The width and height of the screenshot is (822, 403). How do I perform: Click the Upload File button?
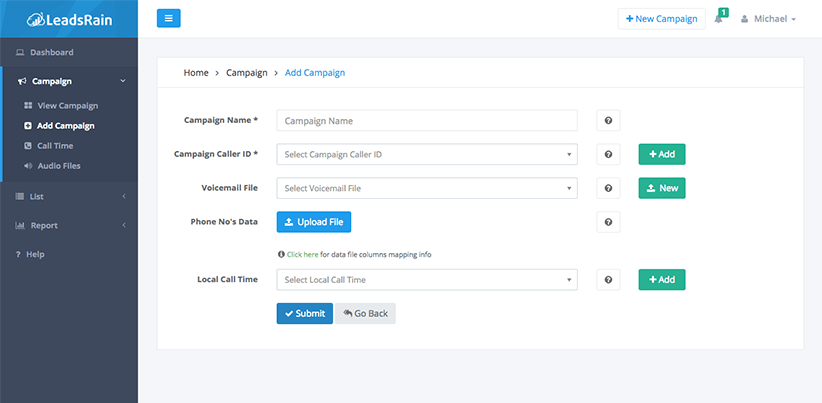coord(314,222)
